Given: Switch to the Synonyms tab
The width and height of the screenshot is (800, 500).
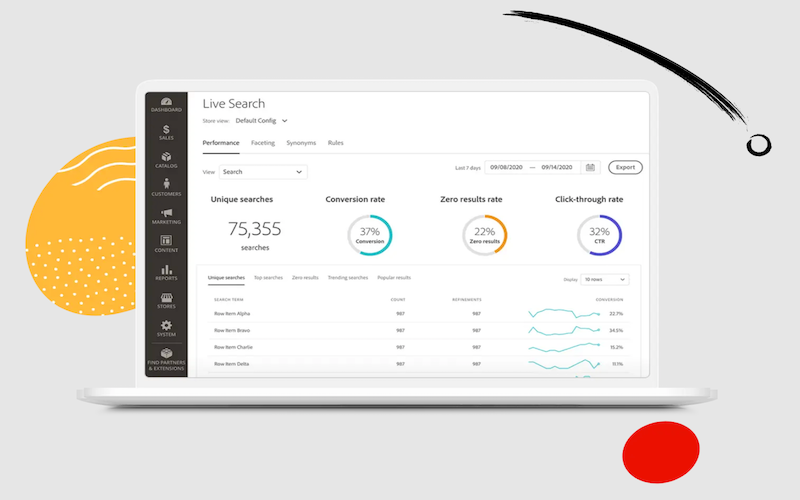Looking at the screenshot, I should coord(301,143).
